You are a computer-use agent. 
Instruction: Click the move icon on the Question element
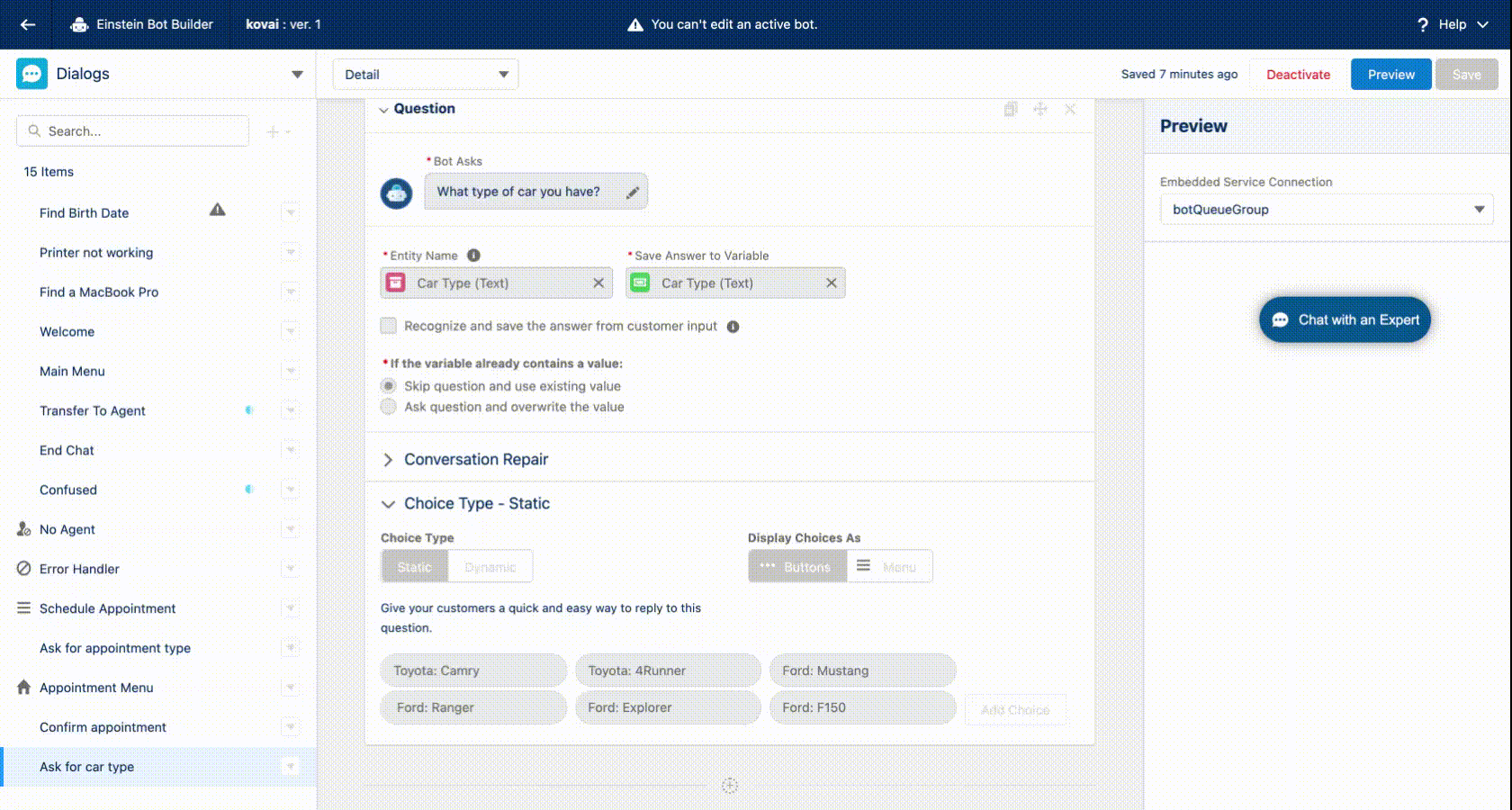[x=1040, y=109]
